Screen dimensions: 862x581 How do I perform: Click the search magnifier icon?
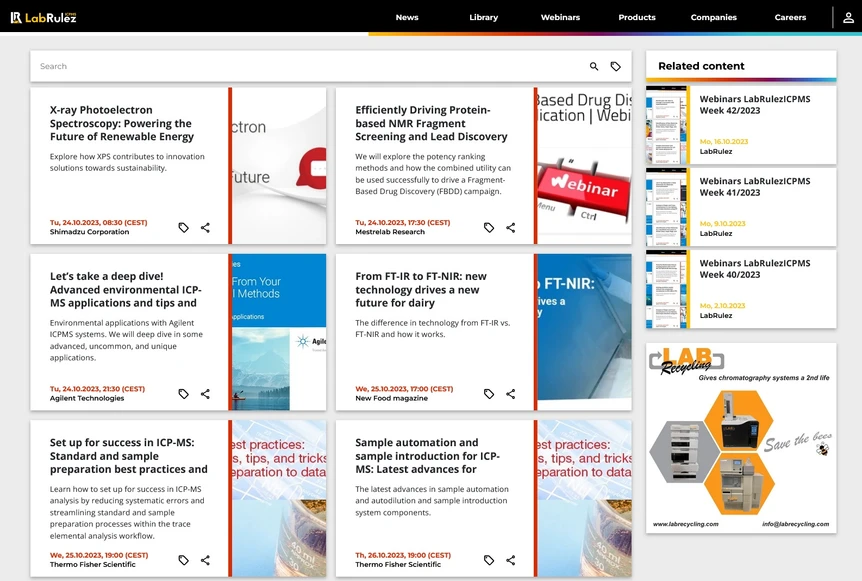[x=594, y=67]
